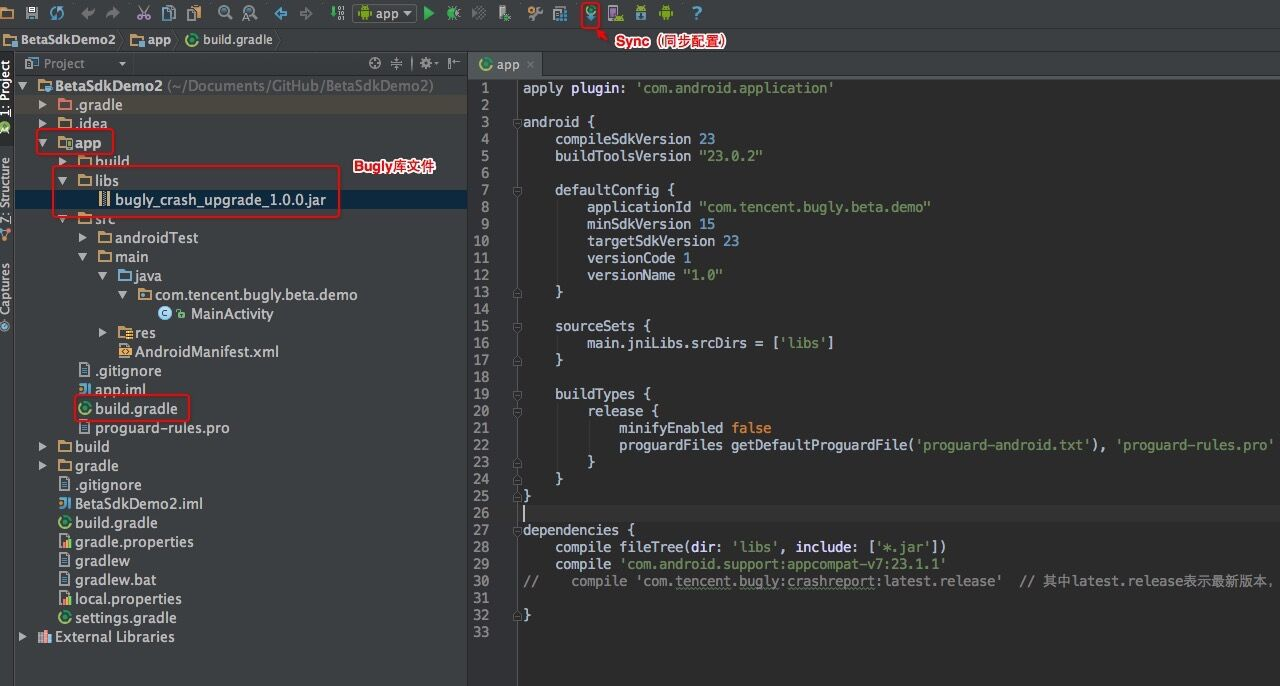Hide the Project panel with the hide icon
1280x686 pixels.
tap(452, 63)
